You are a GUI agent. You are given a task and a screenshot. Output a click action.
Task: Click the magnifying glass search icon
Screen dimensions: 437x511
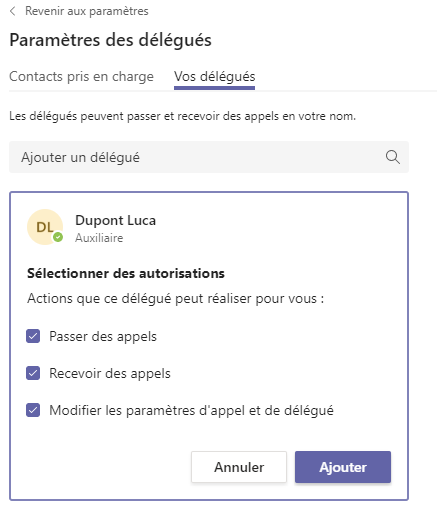pyautogui.click(x=393, y=157)
